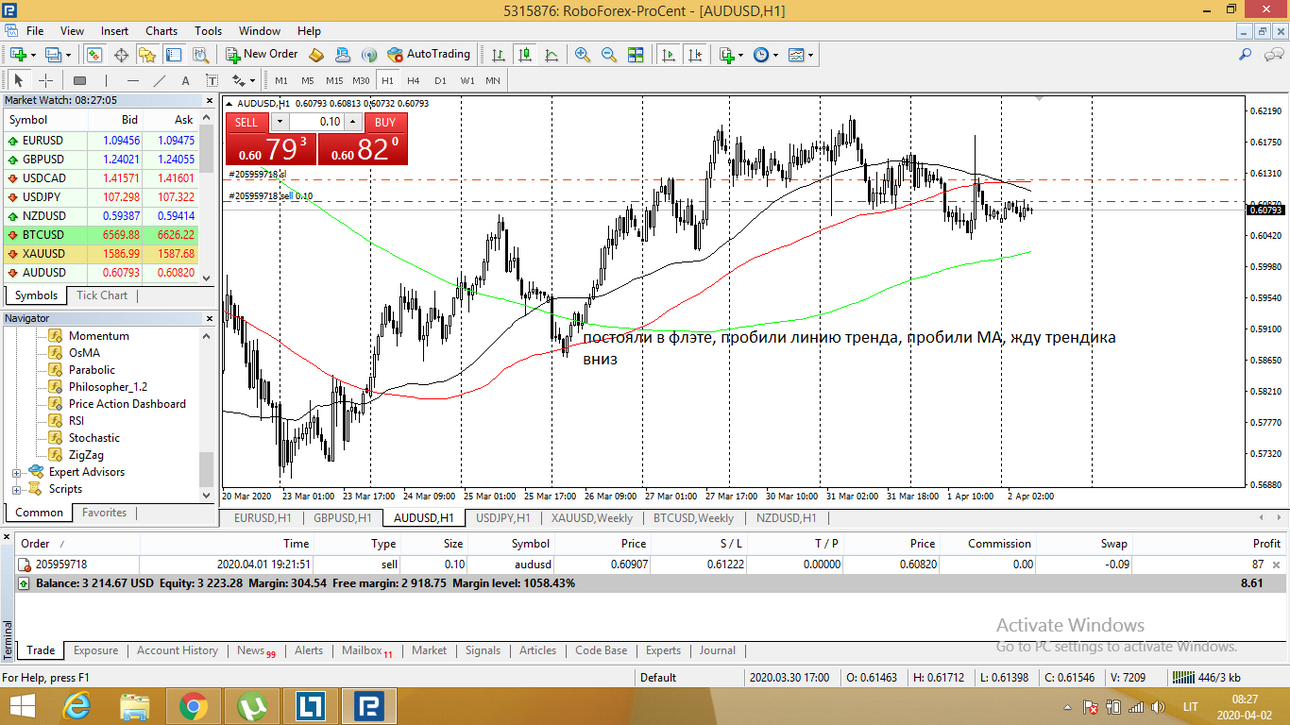Open the Profiles toolbar icon

point(53,54)
